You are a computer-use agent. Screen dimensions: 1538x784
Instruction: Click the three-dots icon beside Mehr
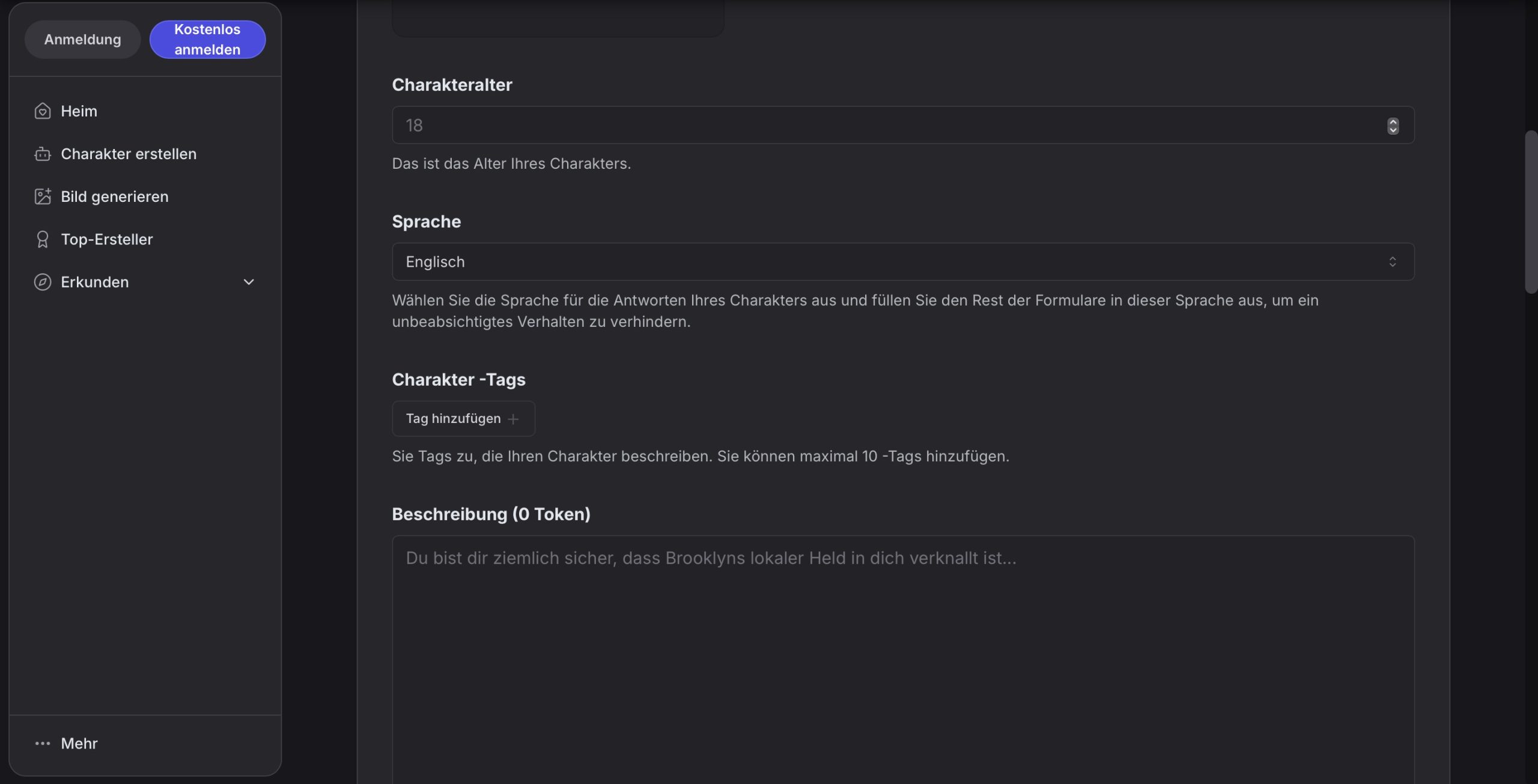(42, 743)
